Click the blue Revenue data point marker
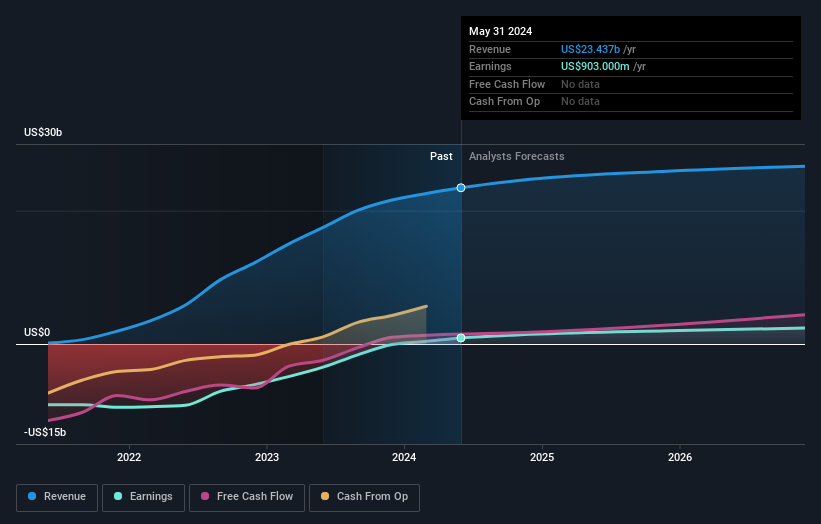Screen dimensions: 821x524 click(x=461, y=187)
